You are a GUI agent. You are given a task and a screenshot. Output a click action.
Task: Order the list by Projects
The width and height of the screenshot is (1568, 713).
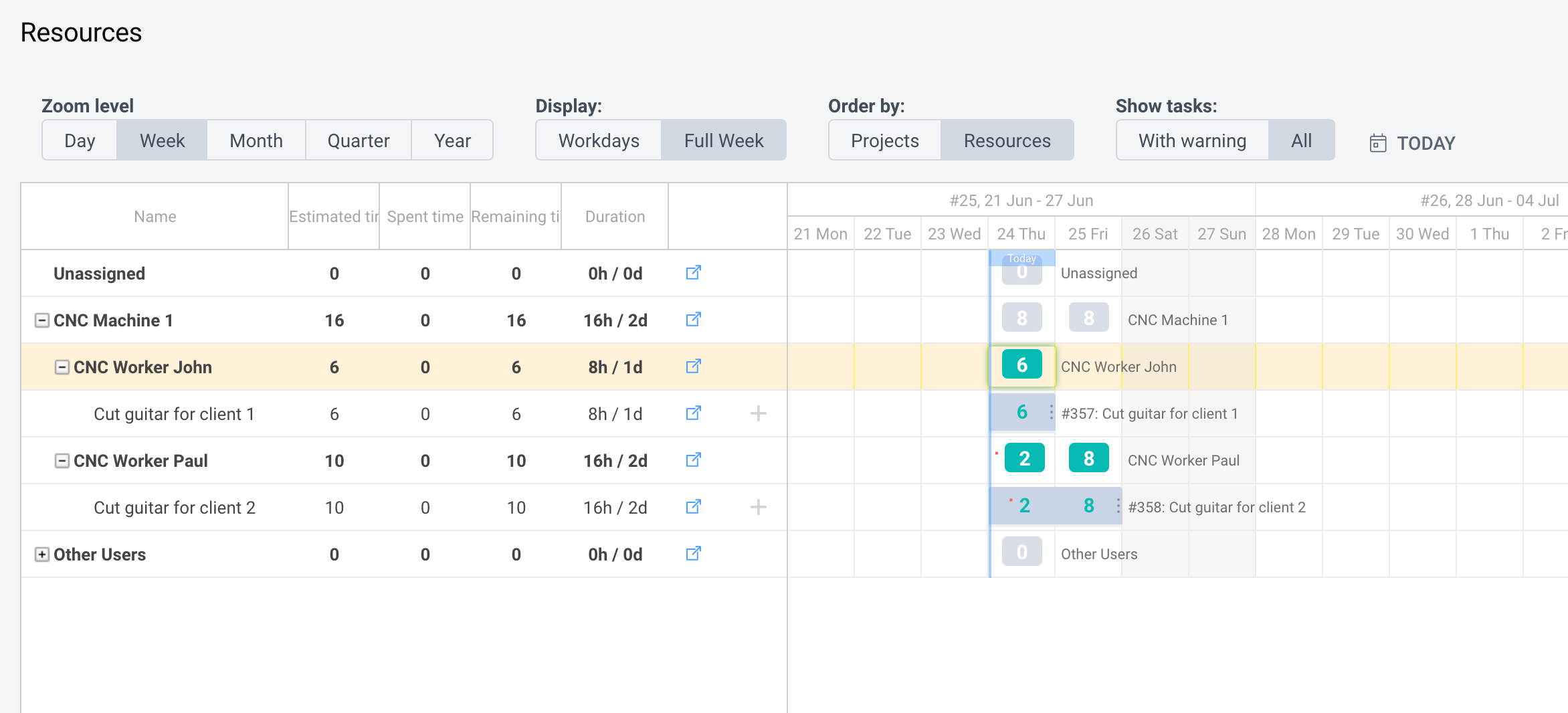(x=885, y=140)
